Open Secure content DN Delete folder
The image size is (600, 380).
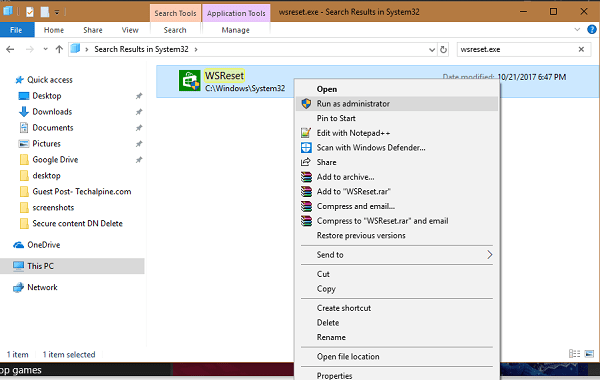coord(77,223)
